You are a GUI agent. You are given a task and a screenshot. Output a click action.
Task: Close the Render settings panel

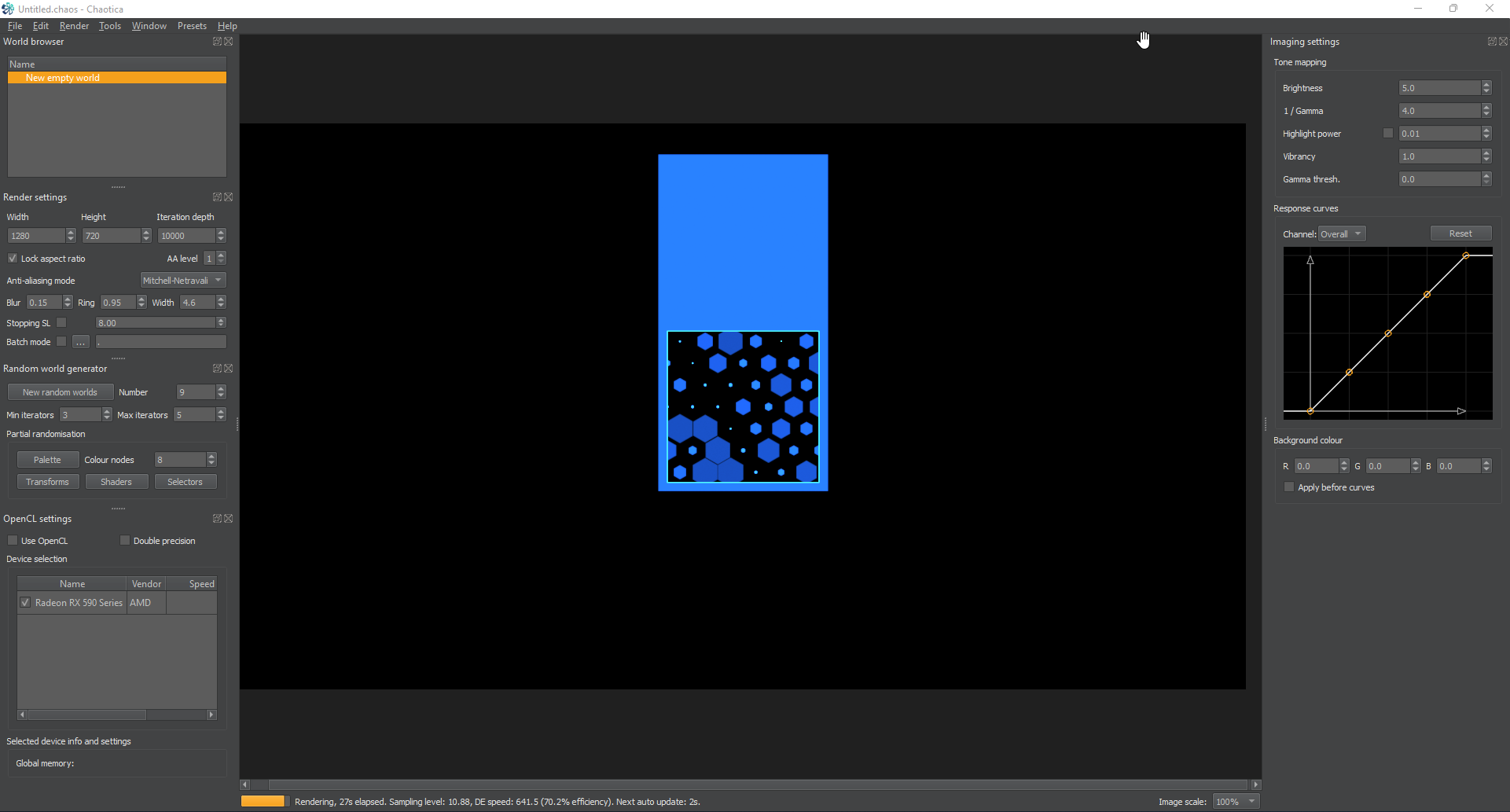click(x=229, y=197)
